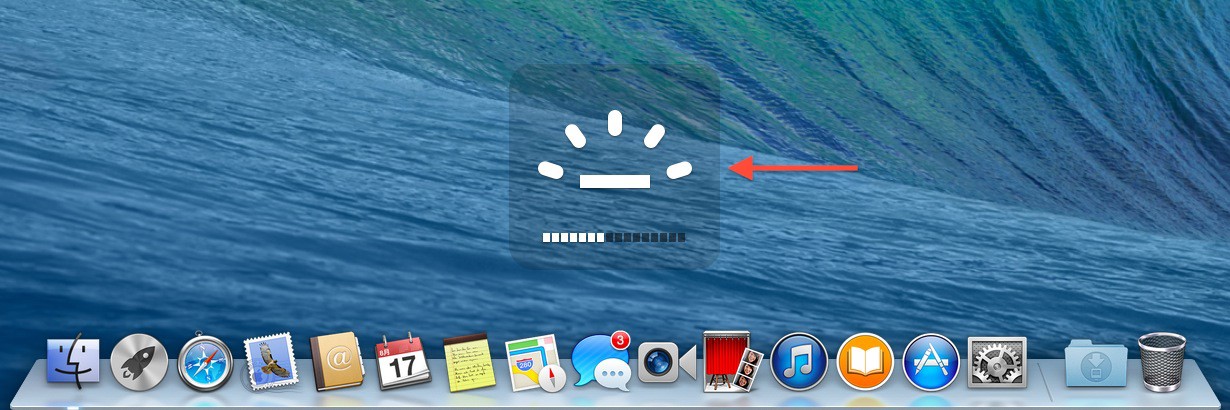Open Downloads folder stack in Dock
Viewport: 1230px width, 410px height.
1096,362
